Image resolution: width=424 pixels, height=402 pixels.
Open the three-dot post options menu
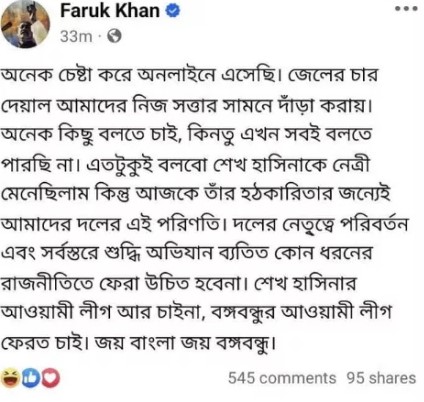click(x=406, y=9)
